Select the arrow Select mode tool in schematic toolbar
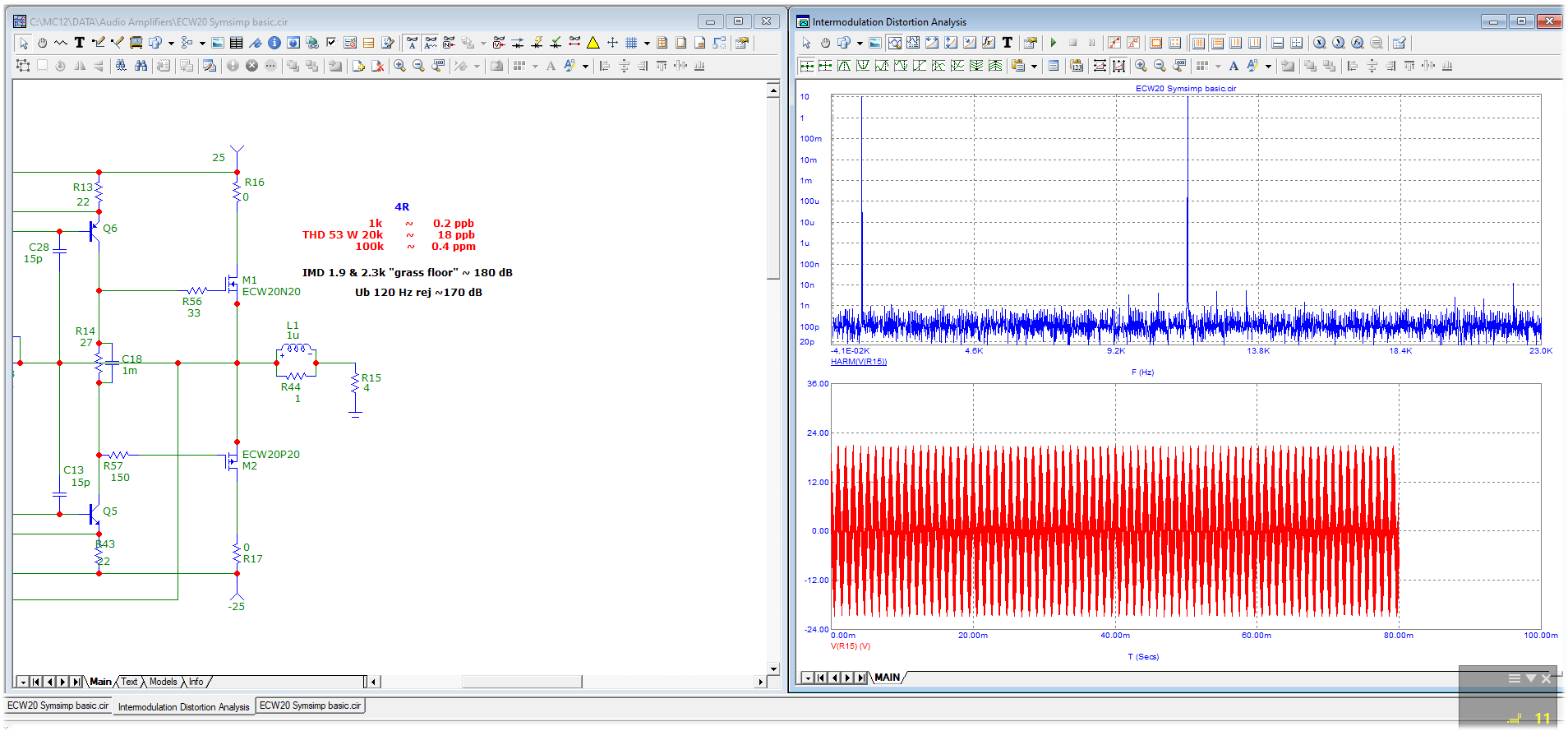The height and width of the screenshot is (731, 1568). 24,43
